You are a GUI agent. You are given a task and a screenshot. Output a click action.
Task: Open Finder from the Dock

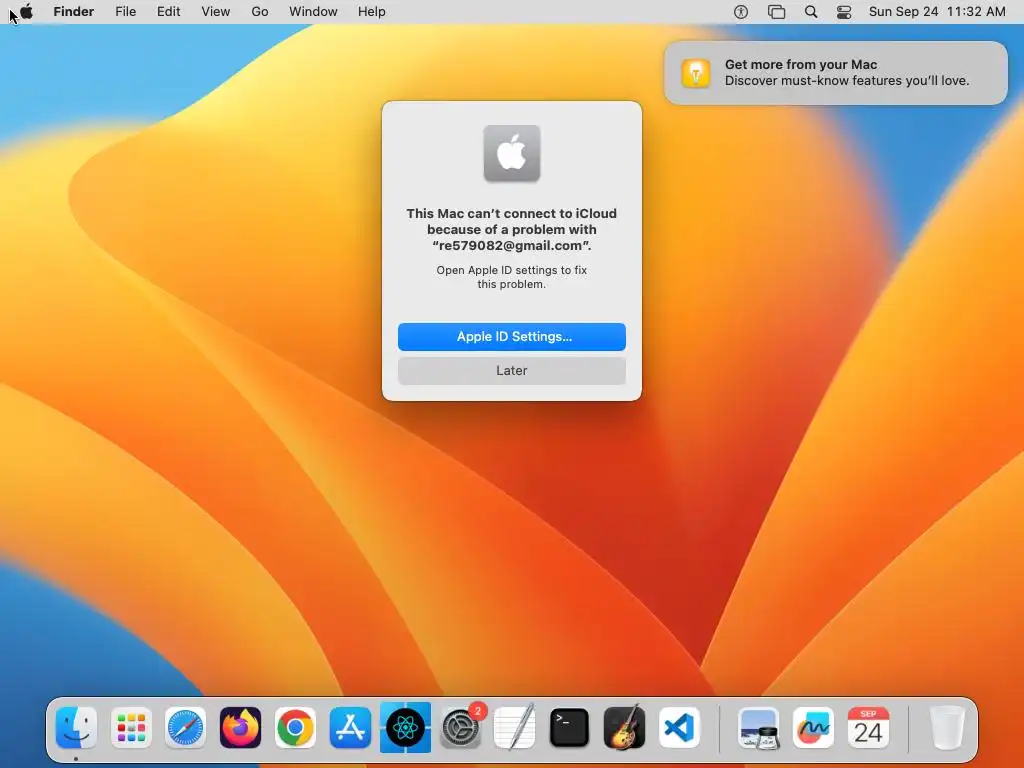(76, 727)
